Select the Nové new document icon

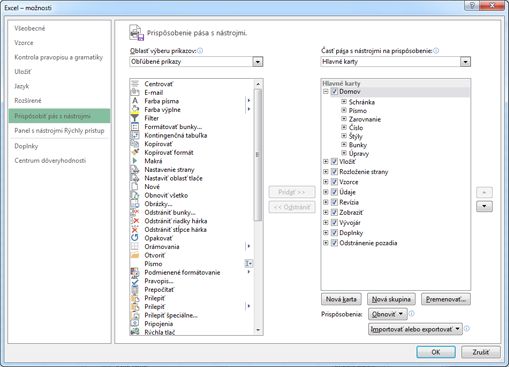pos(135,187)
